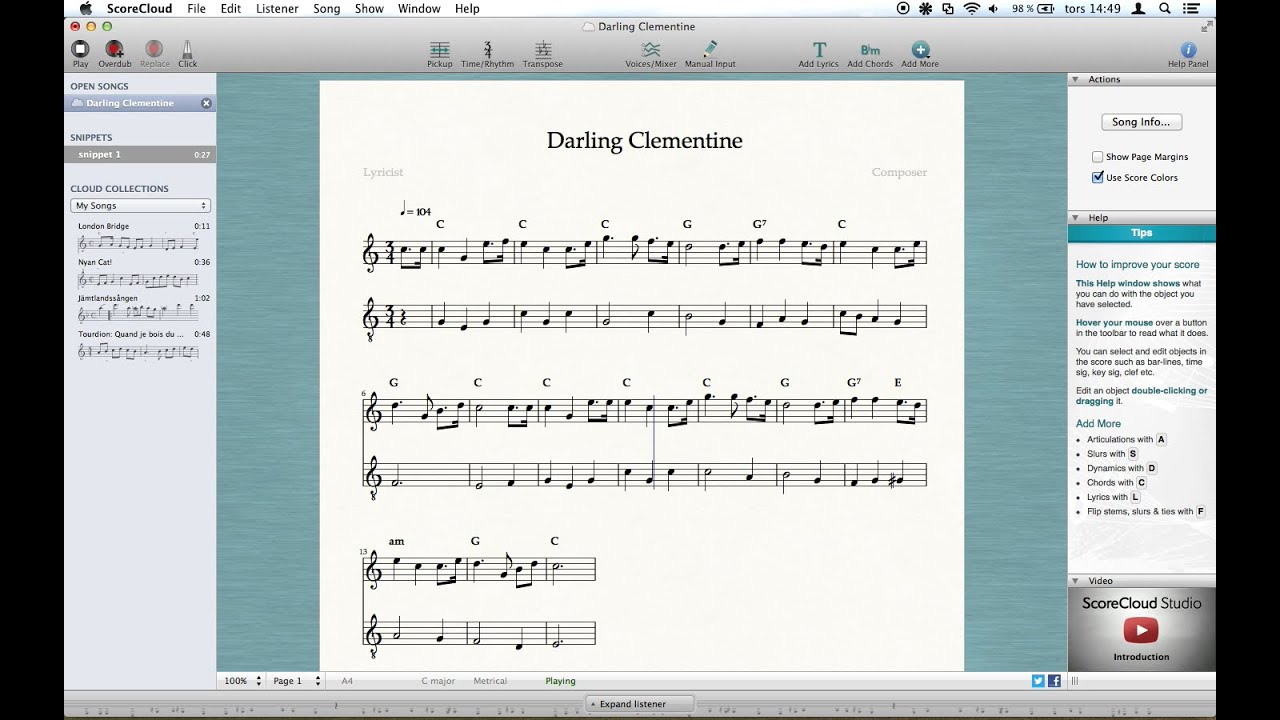Image resolution: width=1280 pixels, height=720 pixels.
Task: Click the Playing status indicator
Action: pyautogui.click(x=560, y=681)
